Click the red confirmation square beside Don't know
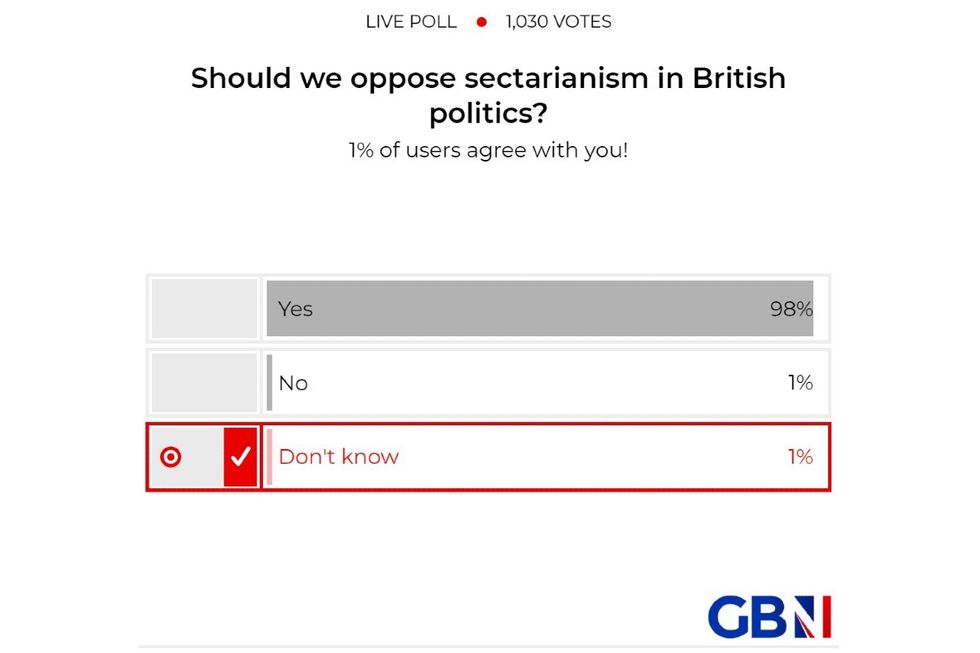The width and height of the screenshot is (980, 653). click(x=238, y=457)
